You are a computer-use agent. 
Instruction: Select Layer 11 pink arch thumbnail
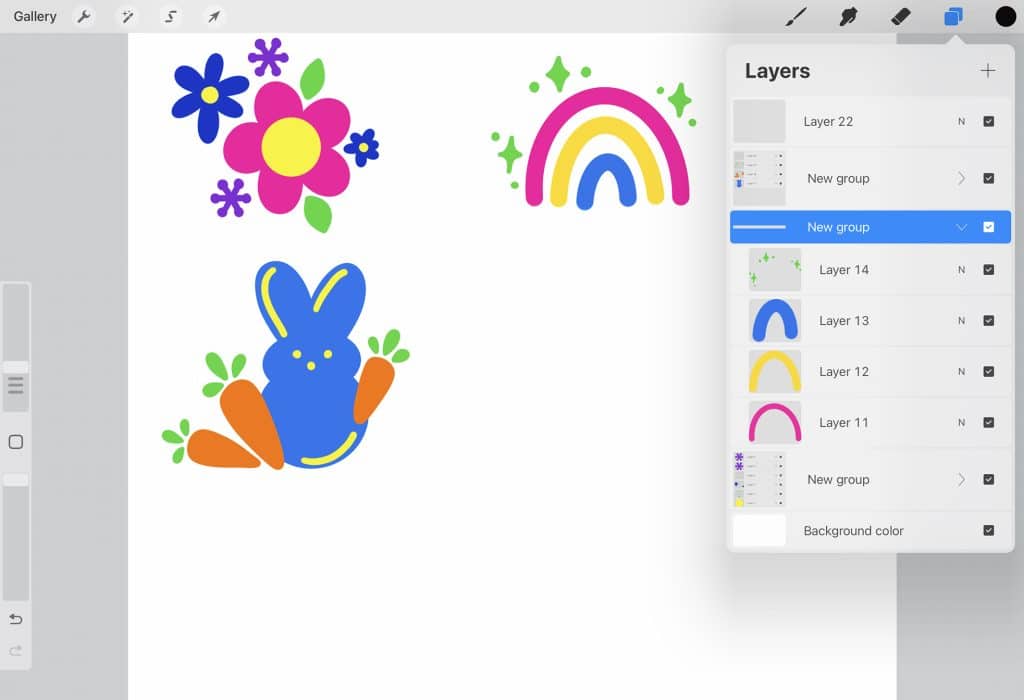point(775,422)
